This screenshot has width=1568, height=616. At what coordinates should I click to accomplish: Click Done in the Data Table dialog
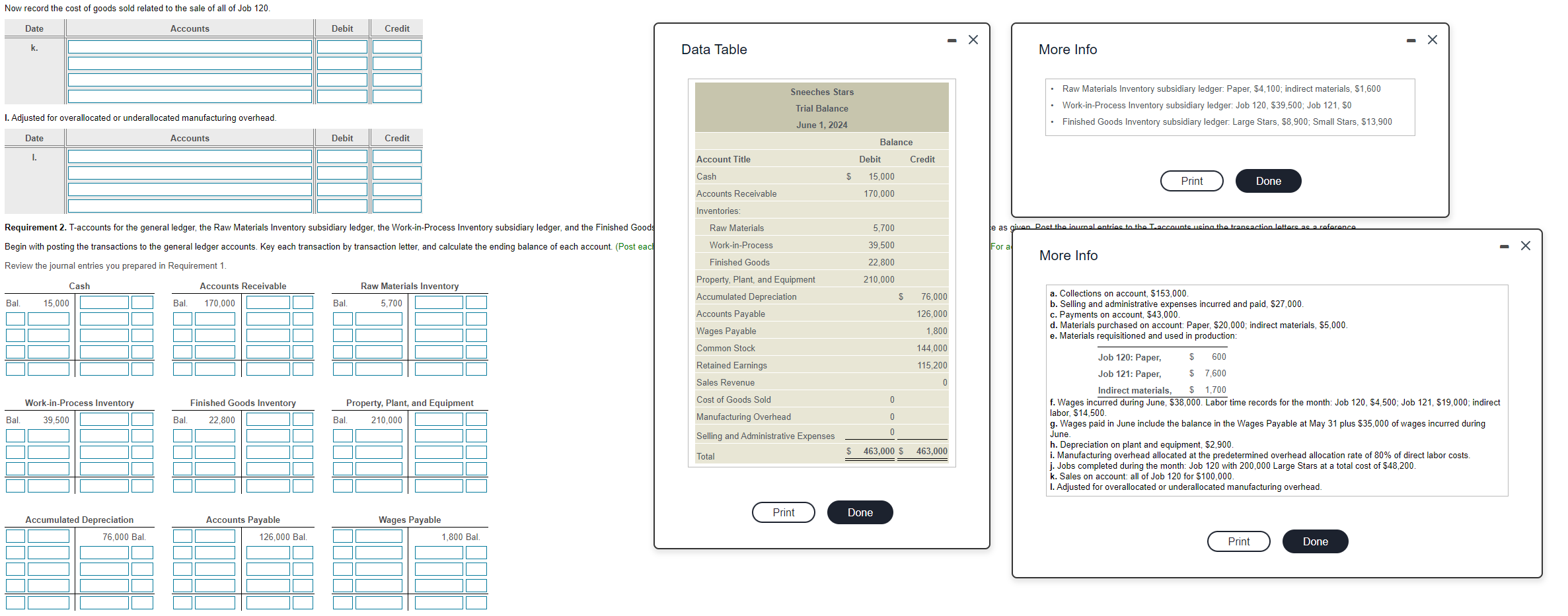click(x=860, y=512)
